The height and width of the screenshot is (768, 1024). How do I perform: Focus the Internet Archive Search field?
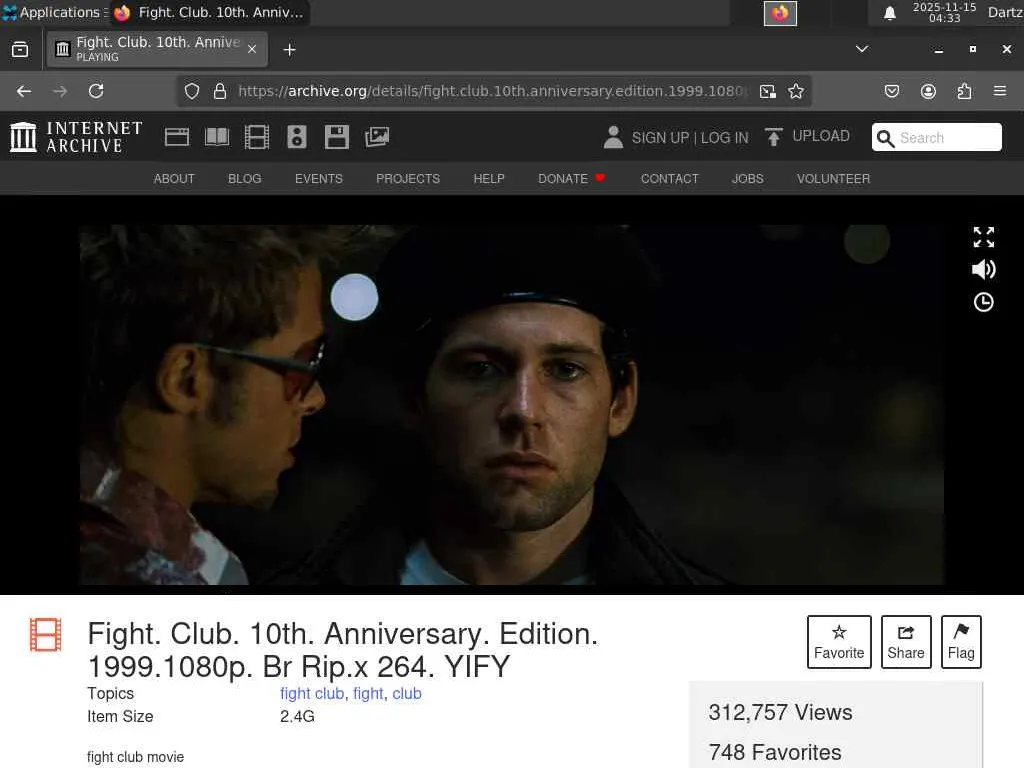point(936,138)
